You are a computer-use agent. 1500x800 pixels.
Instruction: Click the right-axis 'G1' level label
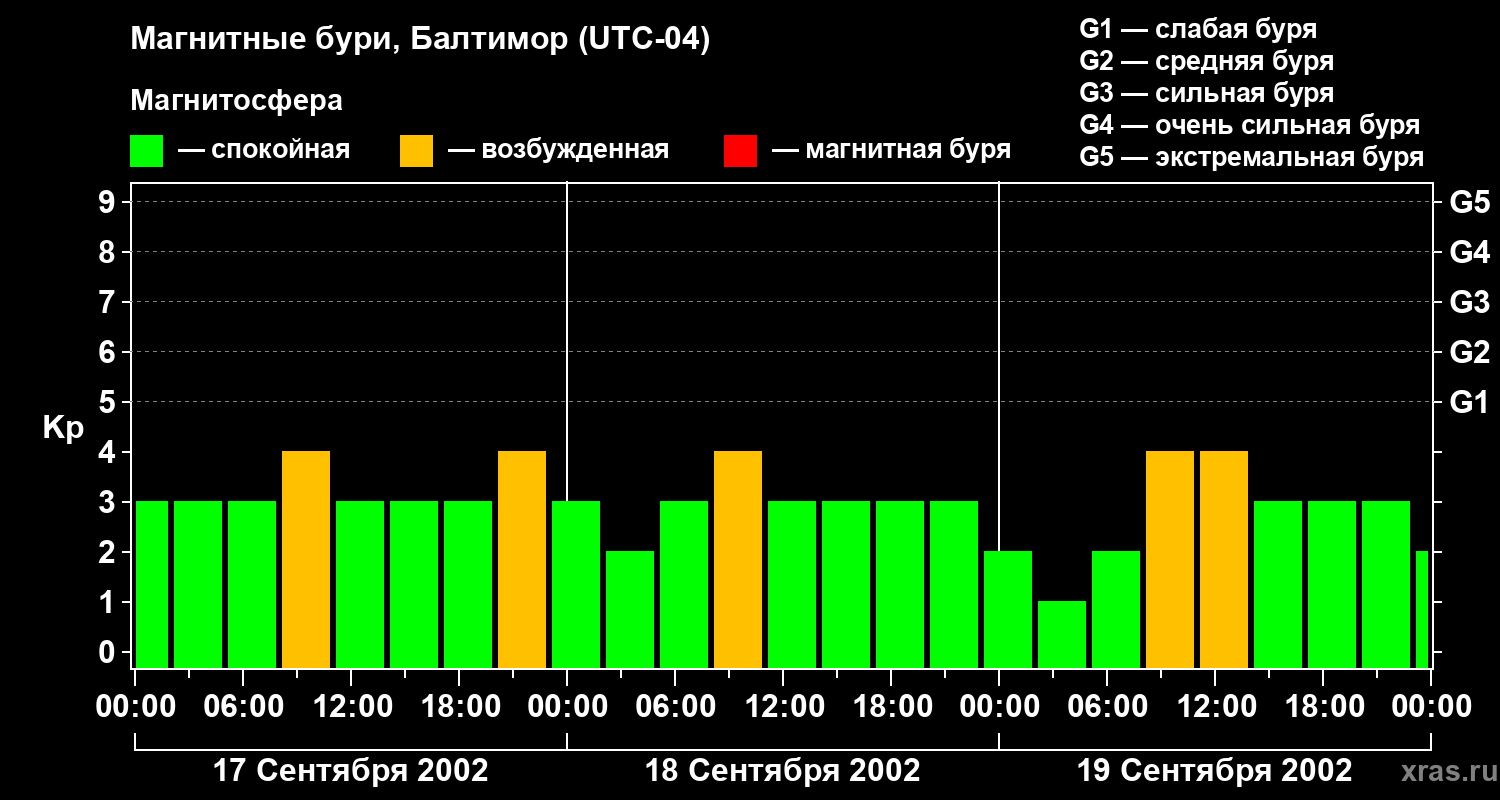[x=1469, y=402]
